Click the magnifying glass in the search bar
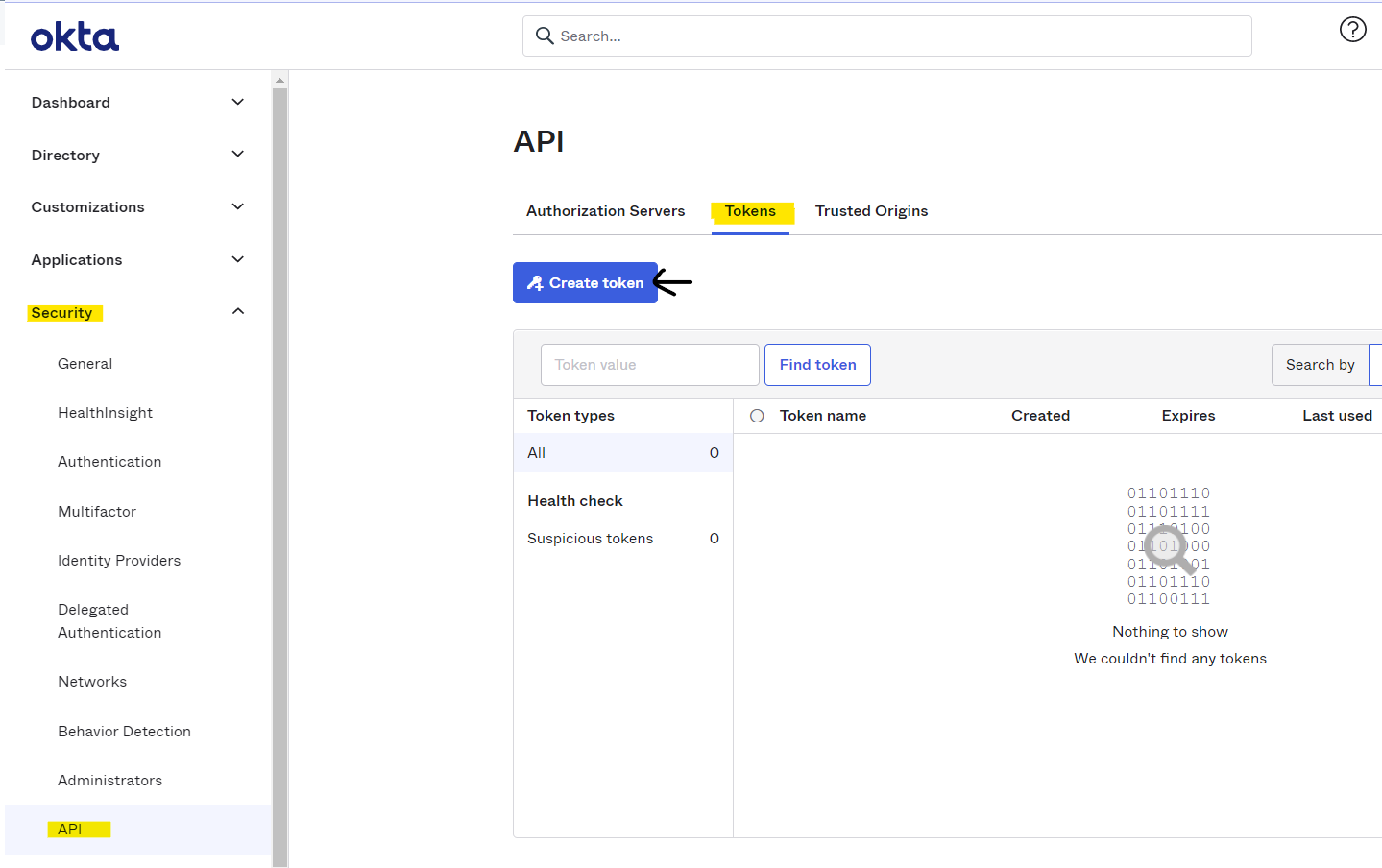1382x868 pixels. pyautogui.click(x=545, y=36)
